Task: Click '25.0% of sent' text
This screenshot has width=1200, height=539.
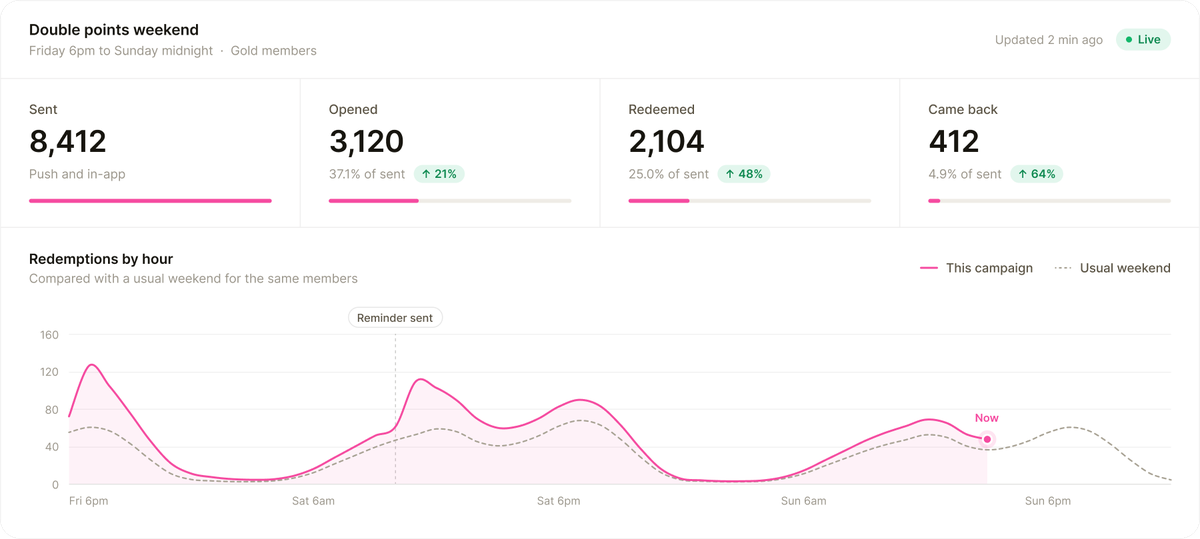Action: 669,174
